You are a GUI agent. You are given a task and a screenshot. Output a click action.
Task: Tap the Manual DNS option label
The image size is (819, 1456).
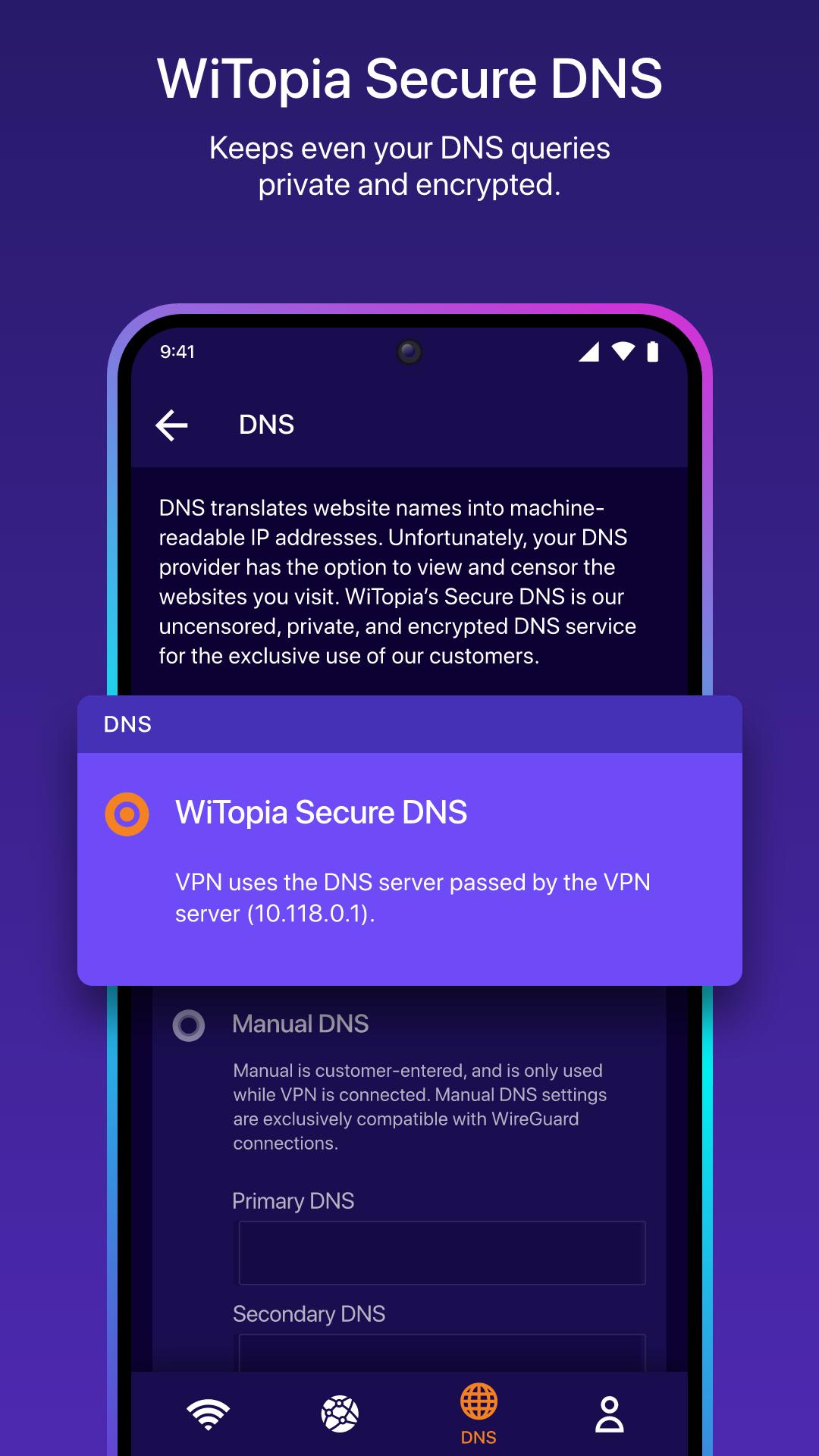[x=300, y=1025]
